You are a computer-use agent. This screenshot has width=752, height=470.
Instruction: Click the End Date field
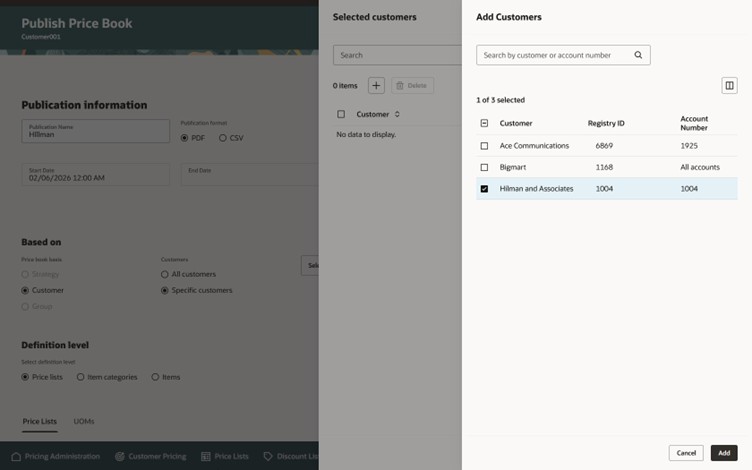tap(249, 175)
